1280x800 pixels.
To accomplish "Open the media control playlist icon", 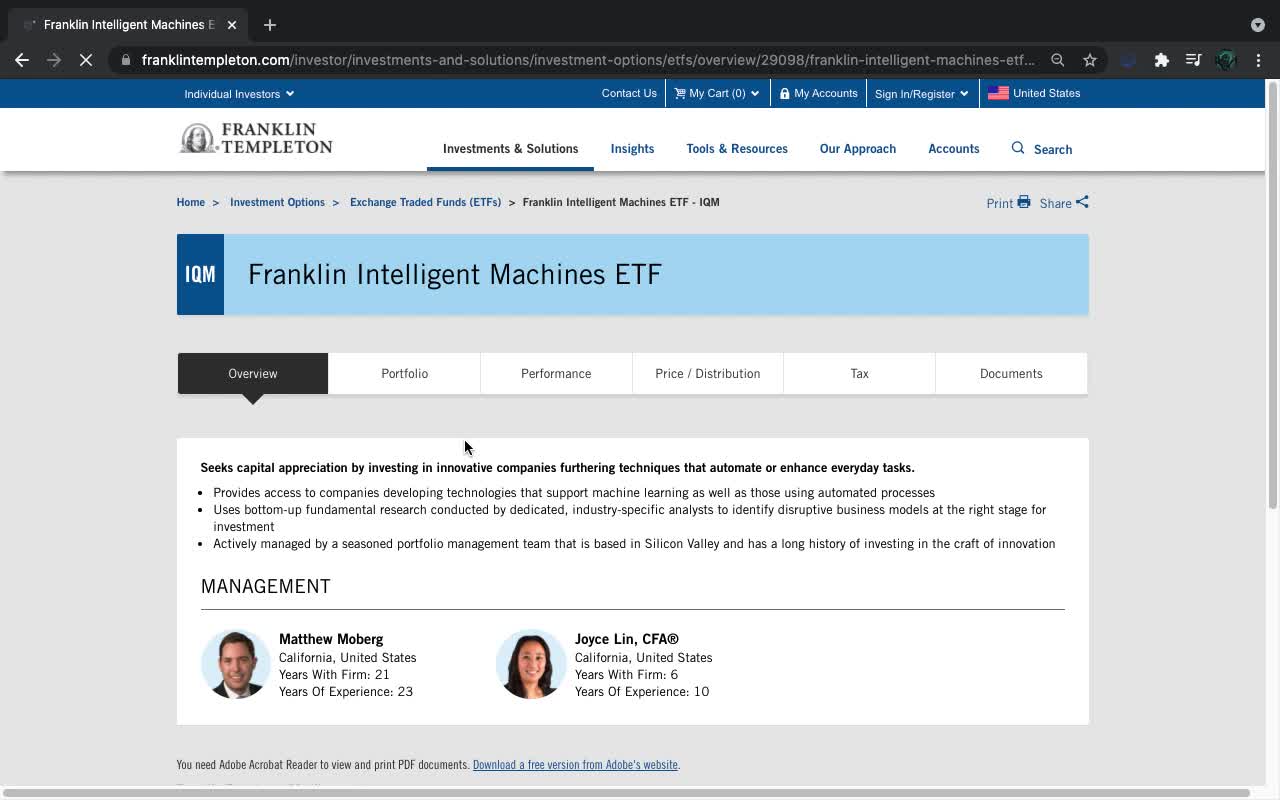I will pos(1193,60).
